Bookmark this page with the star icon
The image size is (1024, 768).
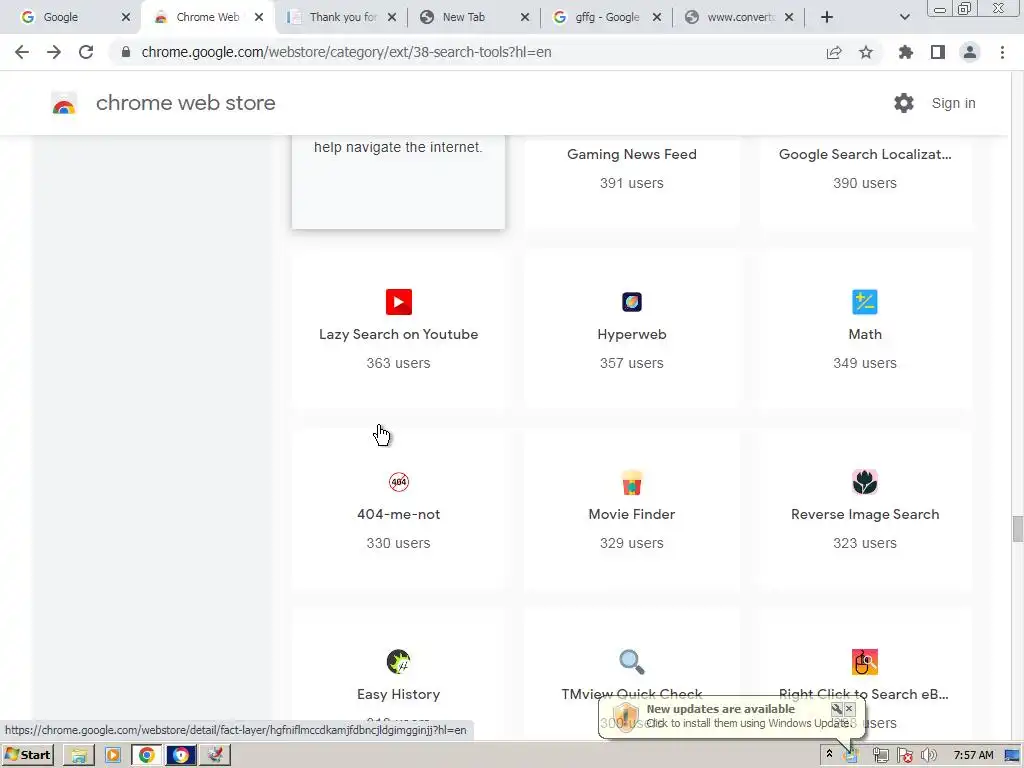pos(866,52)
